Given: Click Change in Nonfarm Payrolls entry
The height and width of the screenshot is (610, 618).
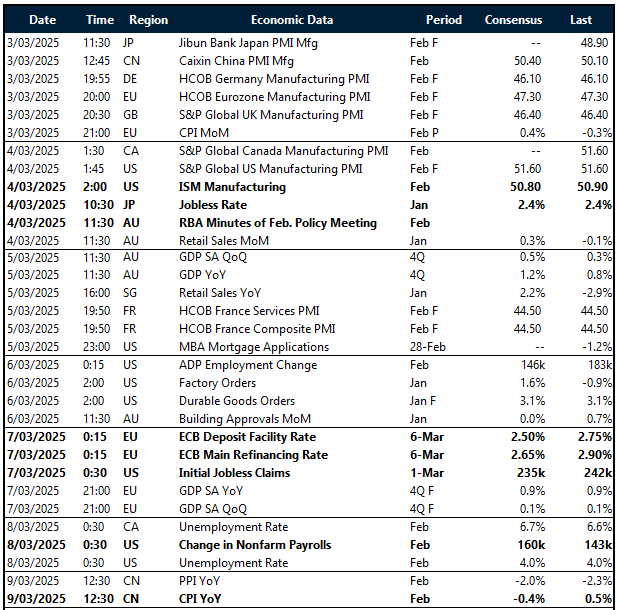Looking at the screenshot, I should [x=255, y=545].
